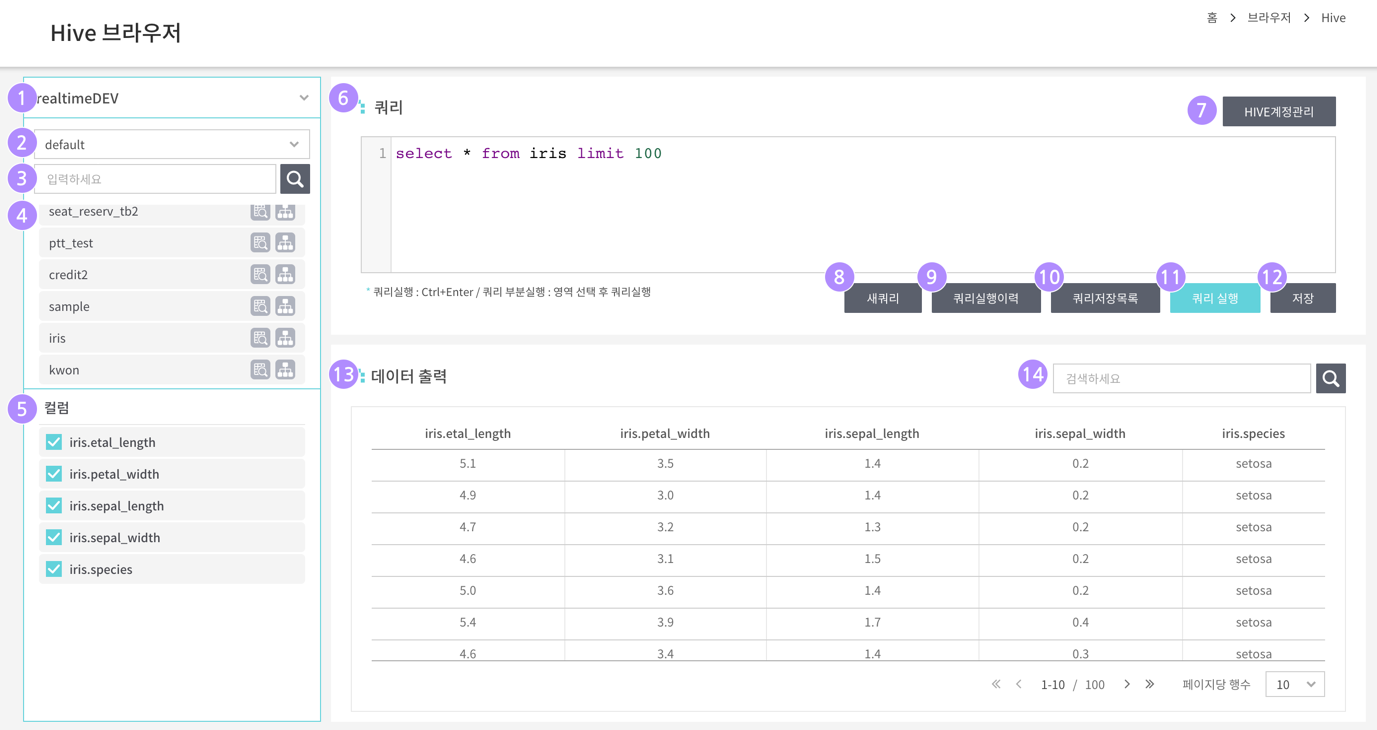This screenshot has width=1377, height=730.
Task: Uncheck the iris.etal_length column
Action: tap(54, 442)
